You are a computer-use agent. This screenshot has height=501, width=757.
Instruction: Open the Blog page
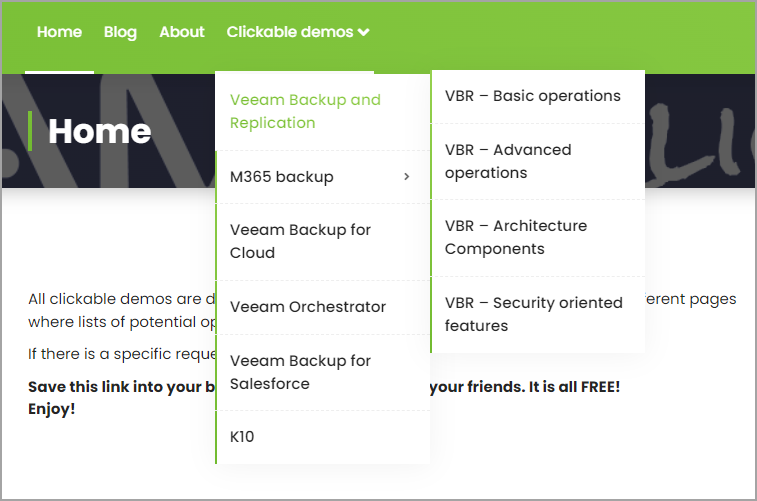120,32
